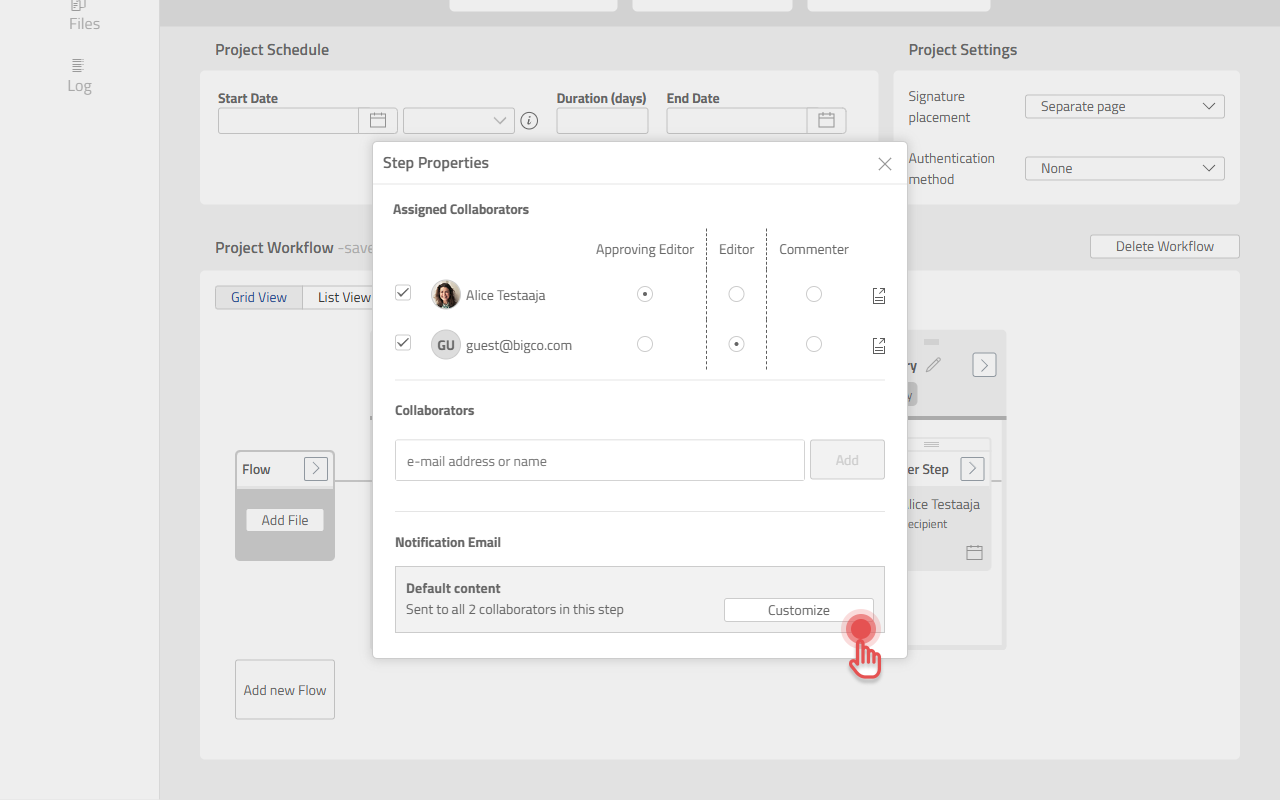Select Editor role for Alice Testaaja

[x=736, y=294]
